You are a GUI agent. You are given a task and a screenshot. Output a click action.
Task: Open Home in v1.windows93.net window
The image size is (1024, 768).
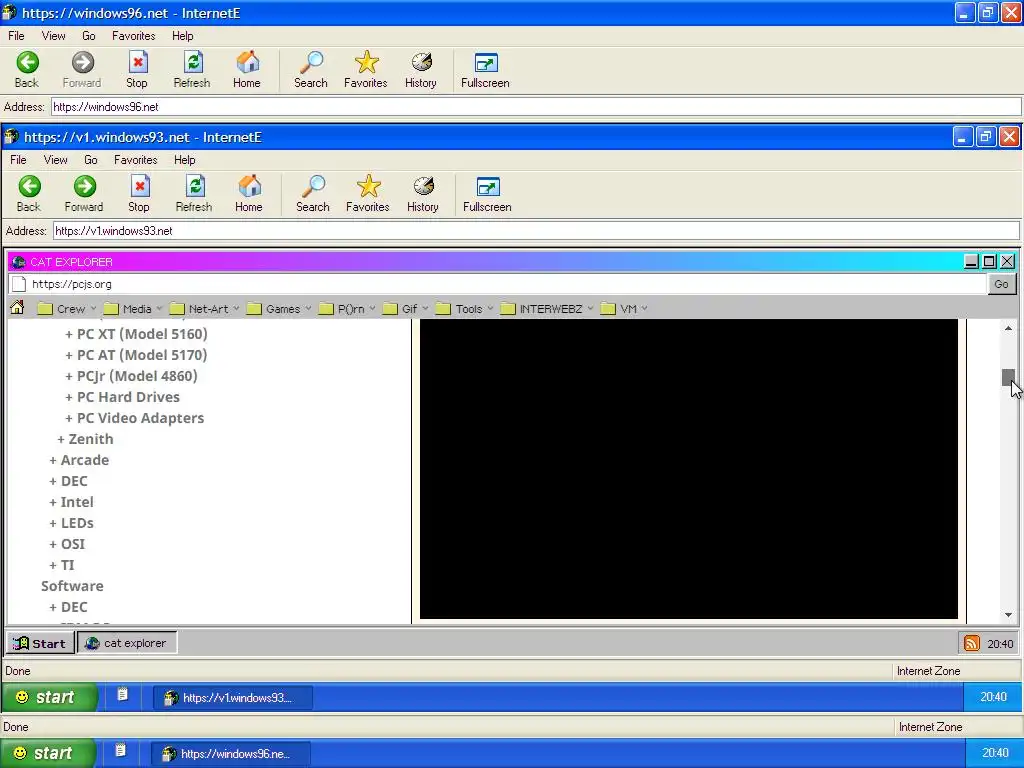[249, 193]
